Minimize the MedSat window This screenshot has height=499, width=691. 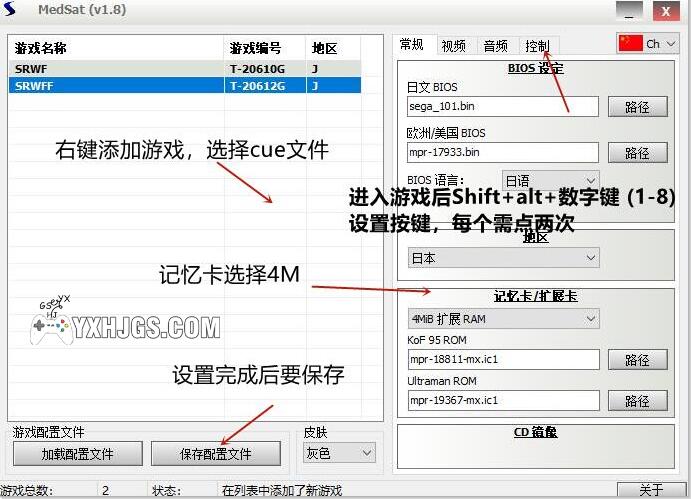point(629,11)
